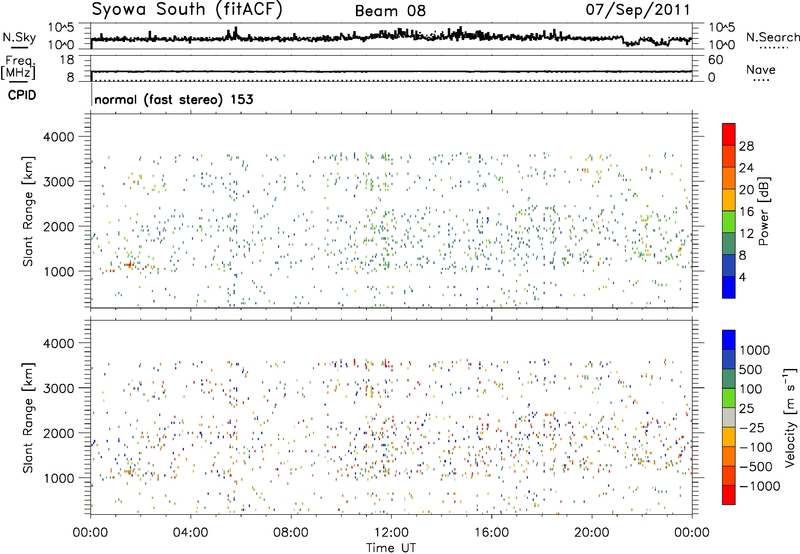This screenshot has width=800, height=554.
Task: Click the '-1000' velocity colorbar value
Action: (x=759, y=486)
